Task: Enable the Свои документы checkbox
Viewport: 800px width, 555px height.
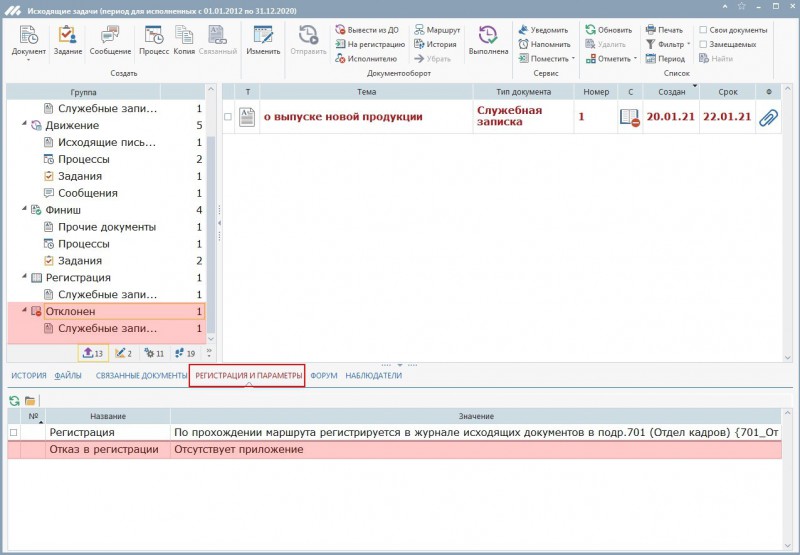Action: coord(703,30)
